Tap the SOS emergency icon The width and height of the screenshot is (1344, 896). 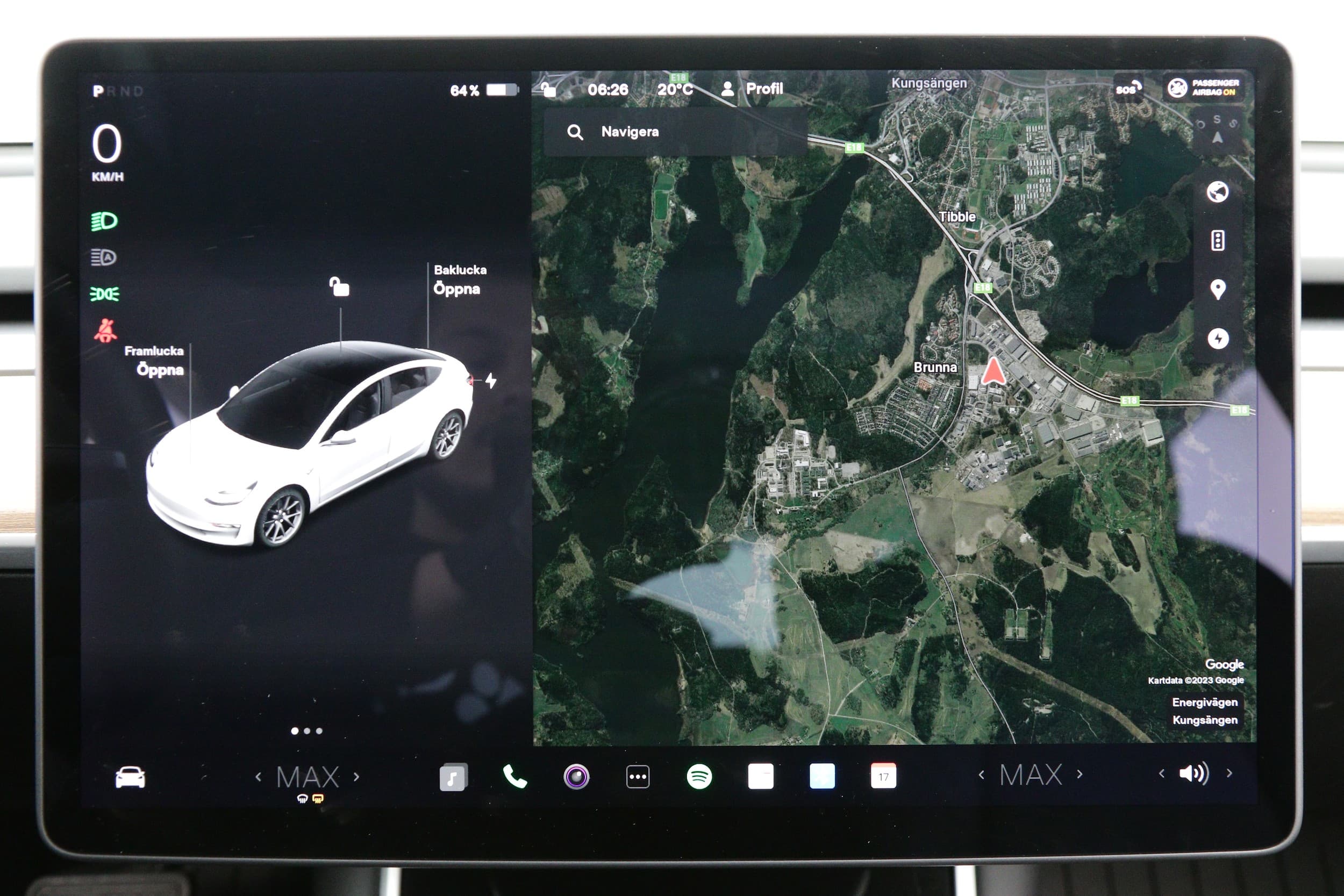(1128, 89)
